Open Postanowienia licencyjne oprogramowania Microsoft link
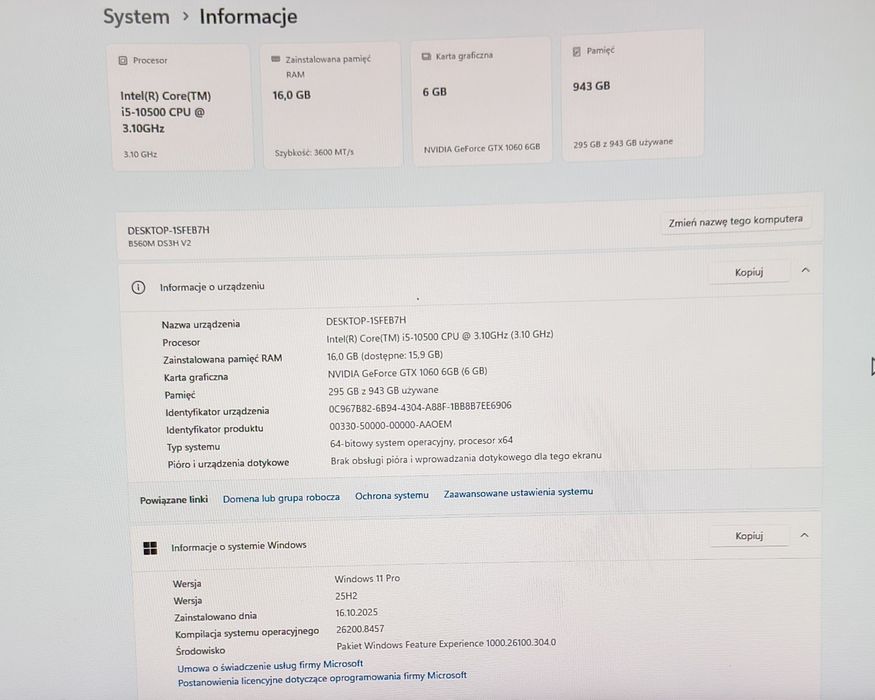 [x=322, y=679]
